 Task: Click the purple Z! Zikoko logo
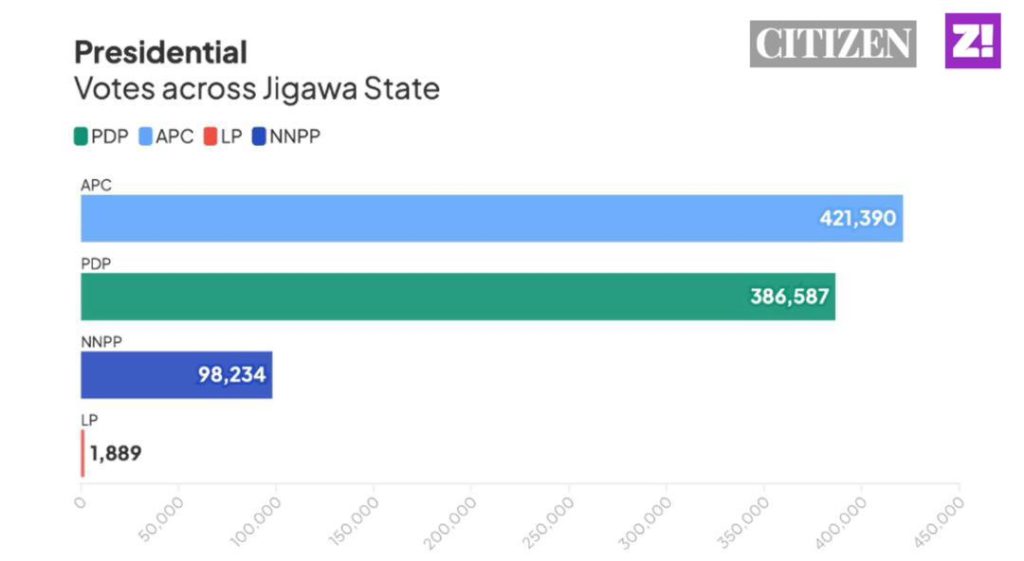tap(972, 42)
